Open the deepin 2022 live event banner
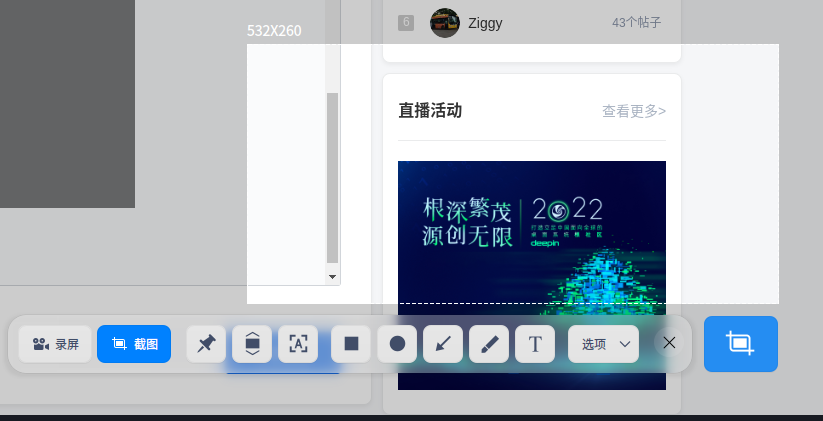This screenshot has height=421, width=823. point(532,275)
